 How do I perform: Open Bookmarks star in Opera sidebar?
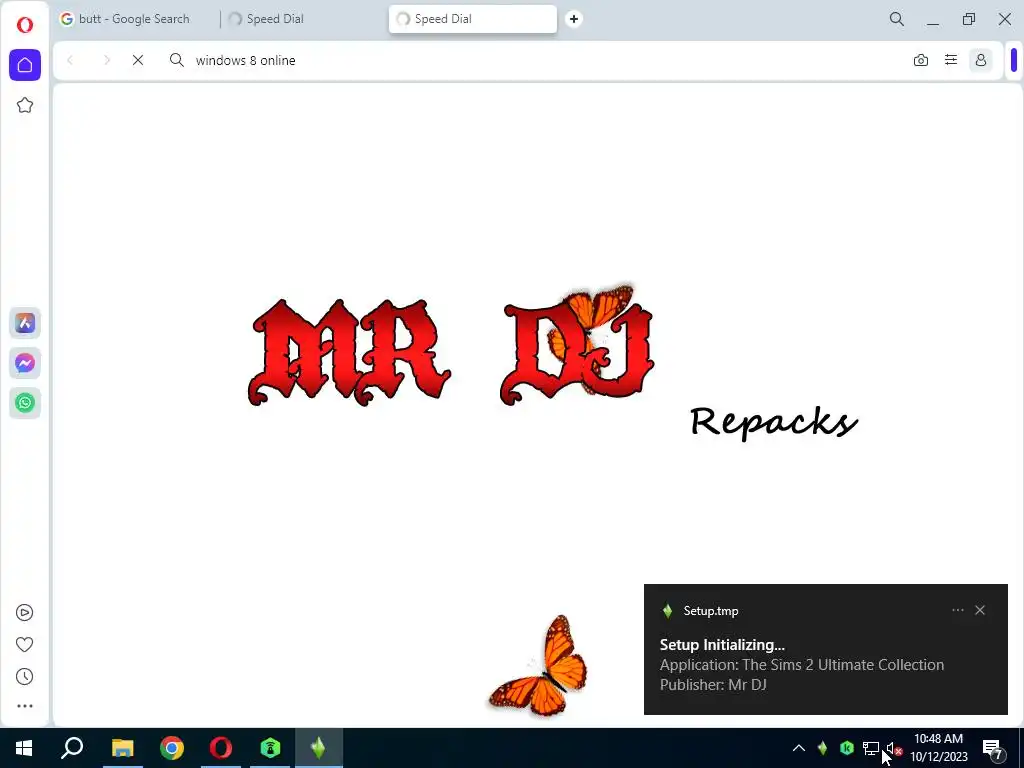click(x=25, y=105)
